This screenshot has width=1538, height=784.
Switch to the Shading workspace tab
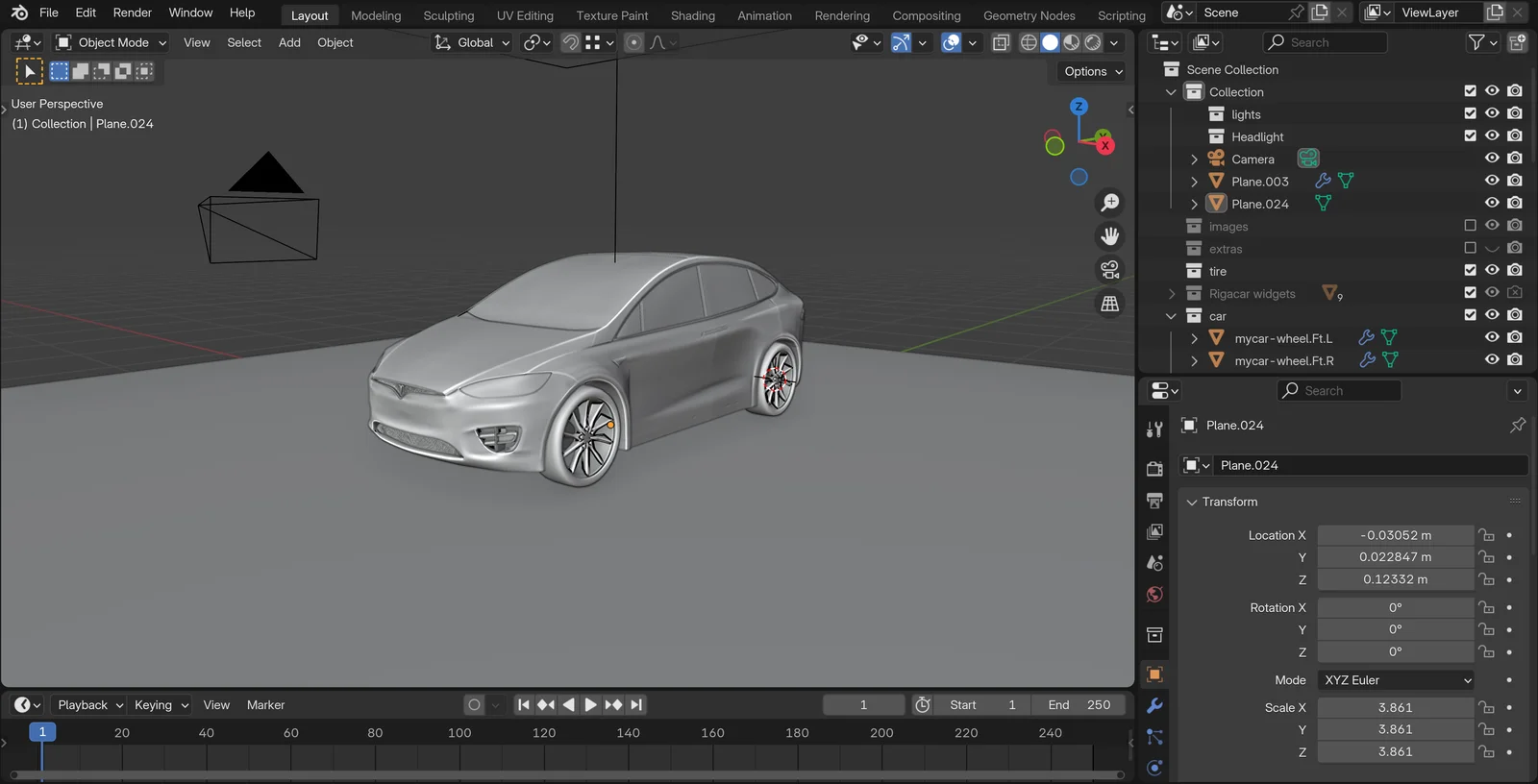pyautogui.click(x=693, y=15)
